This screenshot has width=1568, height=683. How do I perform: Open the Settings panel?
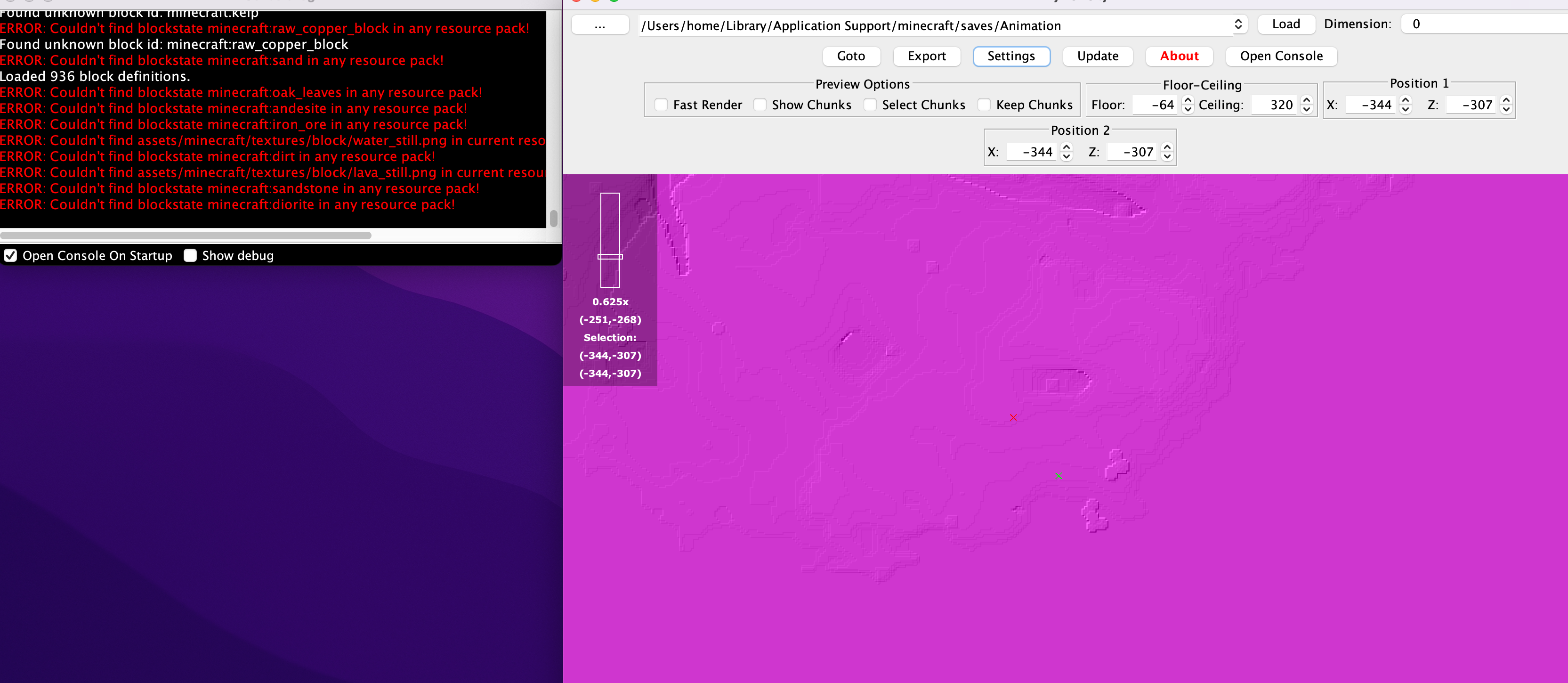pos(1011,56)
